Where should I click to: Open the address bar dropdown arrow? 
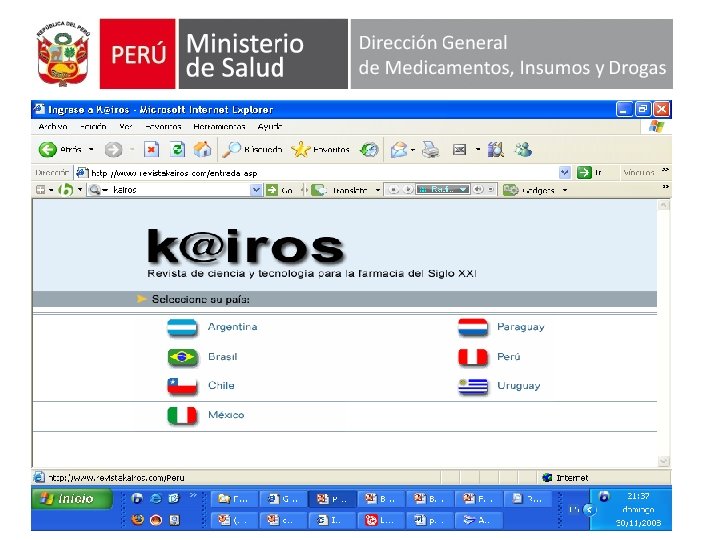[564, 173]
